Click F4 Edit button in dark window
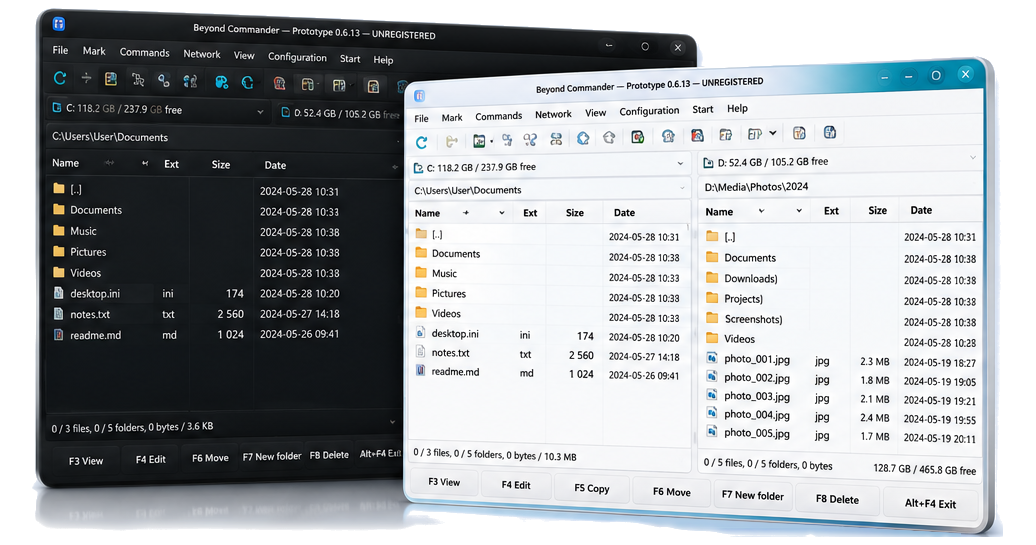Image resolution: width=1036 pixels, height=545 pixels. pos(151,459)
